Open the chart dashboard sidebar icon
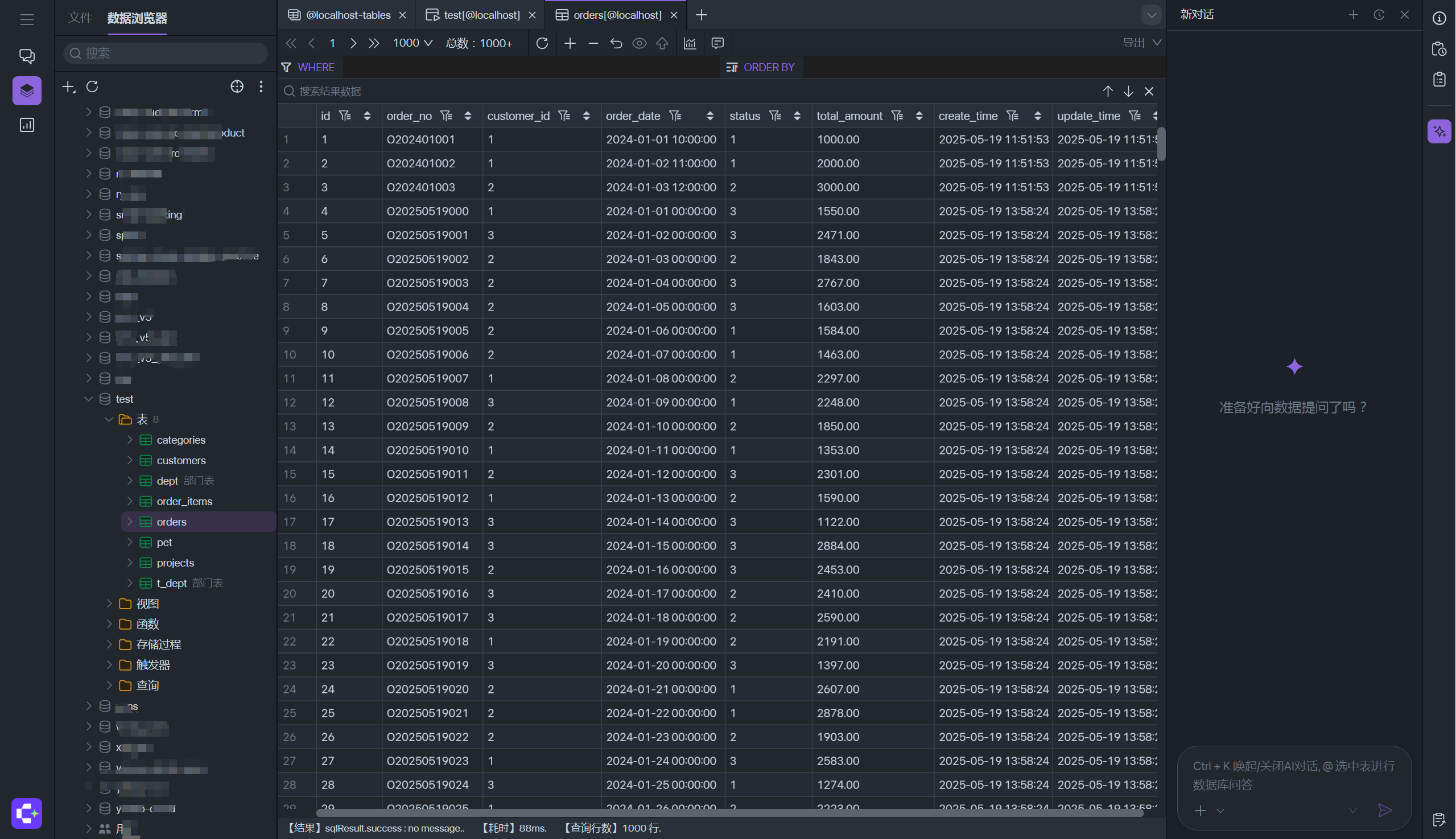Viewport: 1456px width, 839px height. [27, 125]
